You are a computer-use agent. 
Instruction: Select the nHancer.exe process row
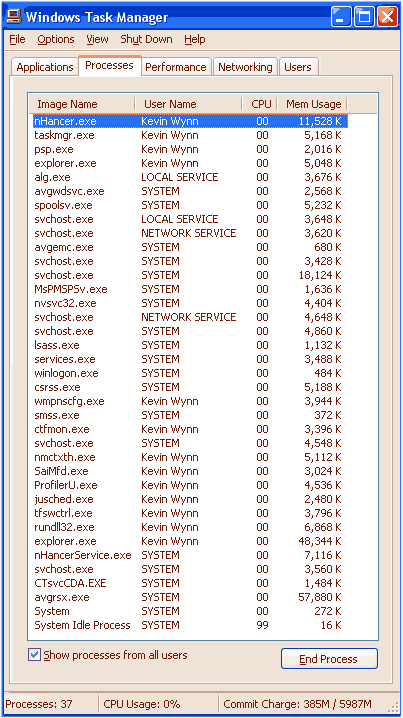click(190, 121)
